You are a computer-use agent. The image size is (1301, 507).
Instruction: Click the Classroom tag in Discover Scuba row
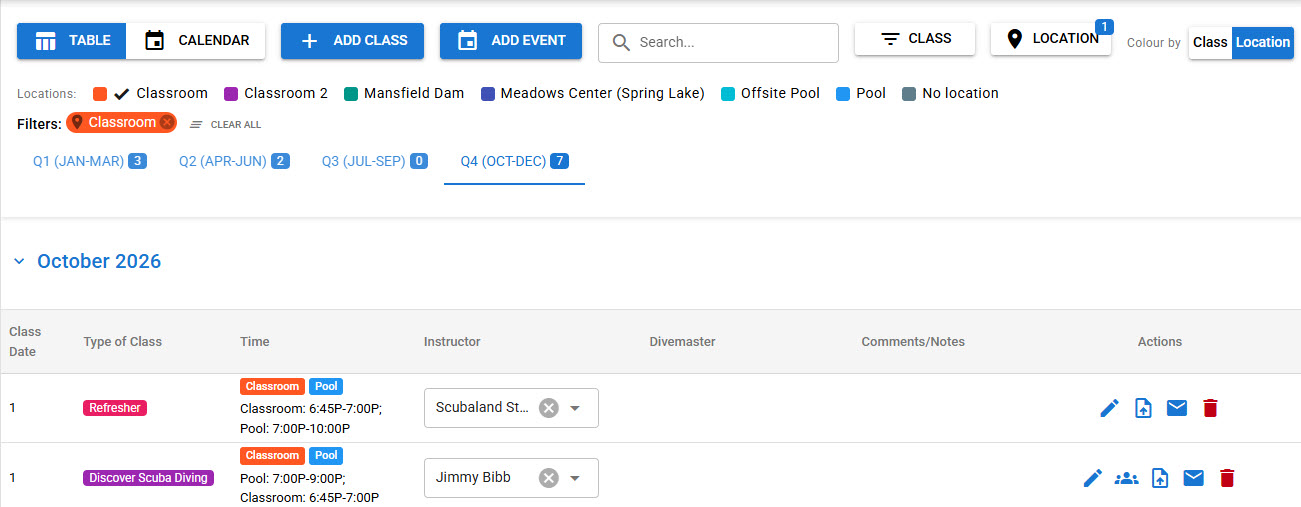[x=272, y=456]
